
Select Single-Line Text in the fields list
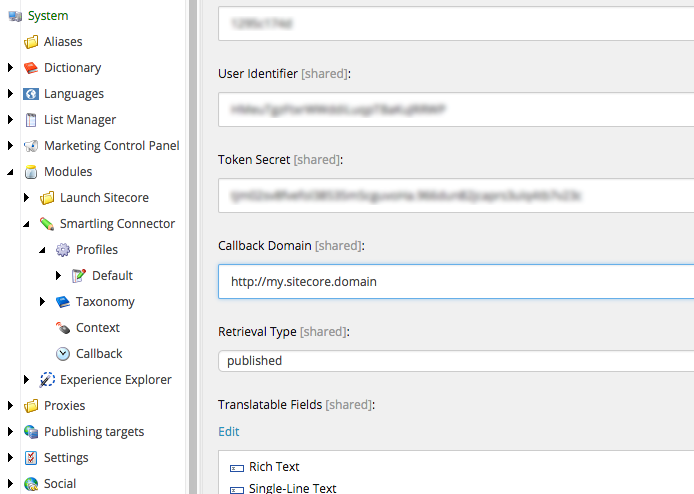[x=293, y=488]
